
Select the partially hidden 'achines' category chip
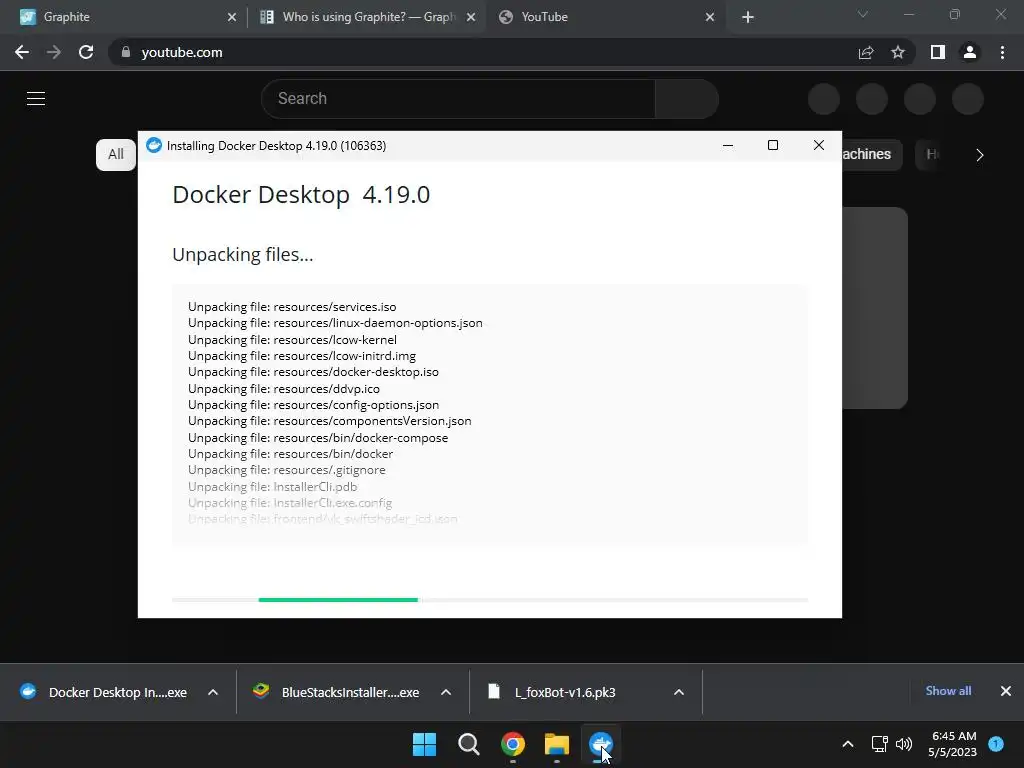point(872,155)
